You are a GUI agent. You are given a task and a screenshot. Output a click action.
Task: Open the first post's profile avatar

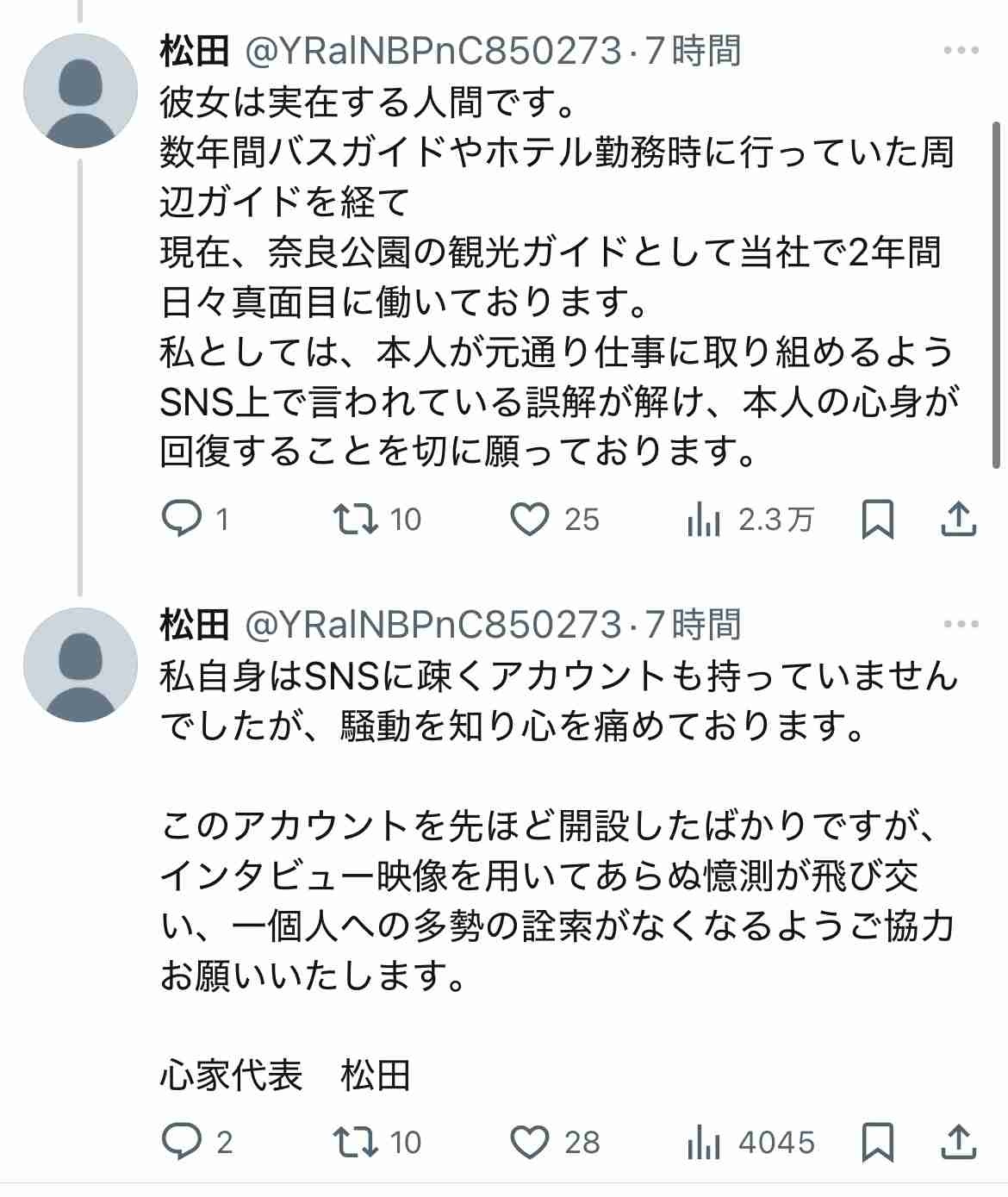80,90
